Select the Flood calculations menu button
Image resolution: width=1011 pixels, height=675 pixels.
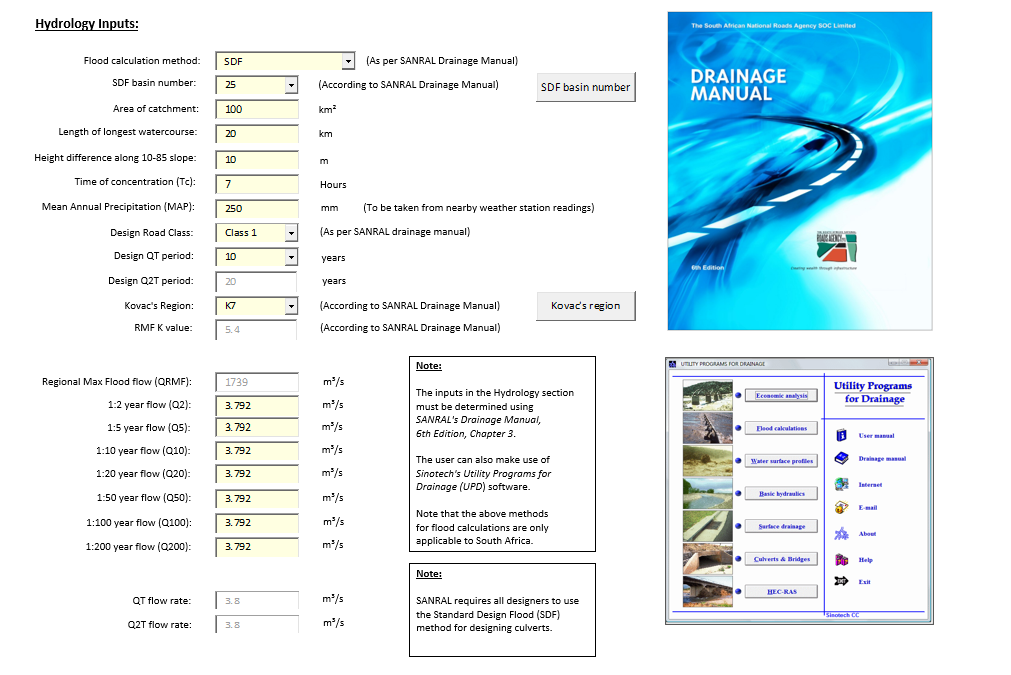click(x=782, y=428)
